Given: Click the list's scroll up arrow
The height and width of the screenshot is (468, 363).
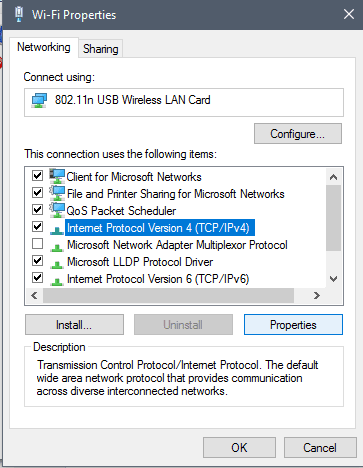Looking at the screenshot, I should point(333,177).
